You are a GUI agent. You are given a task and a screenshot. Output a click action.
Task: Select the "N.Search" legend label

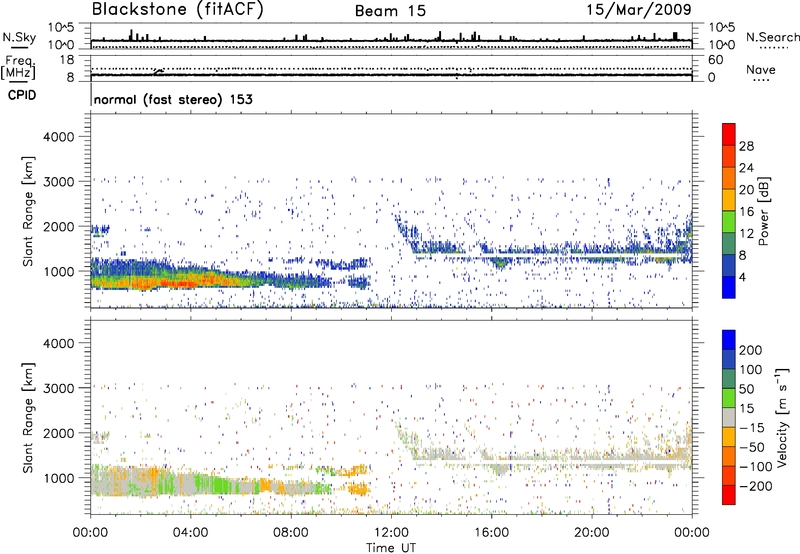[772, 37]
